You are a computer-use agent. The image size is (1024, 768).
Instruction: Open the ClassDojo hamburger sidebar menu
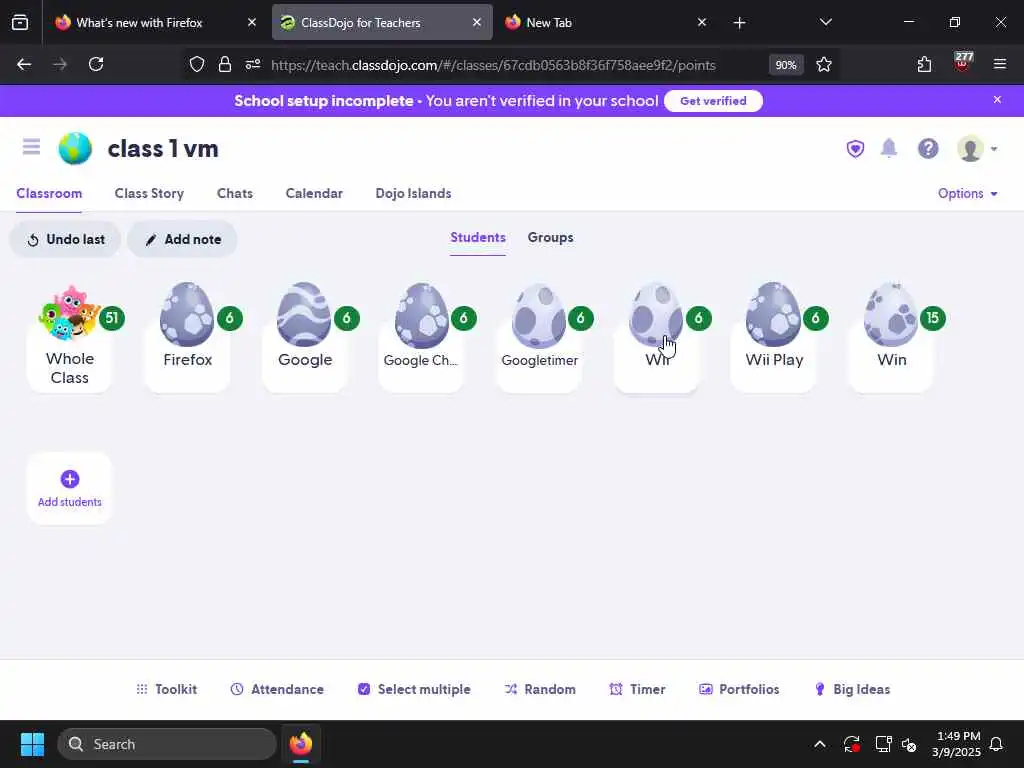(31, 147)
